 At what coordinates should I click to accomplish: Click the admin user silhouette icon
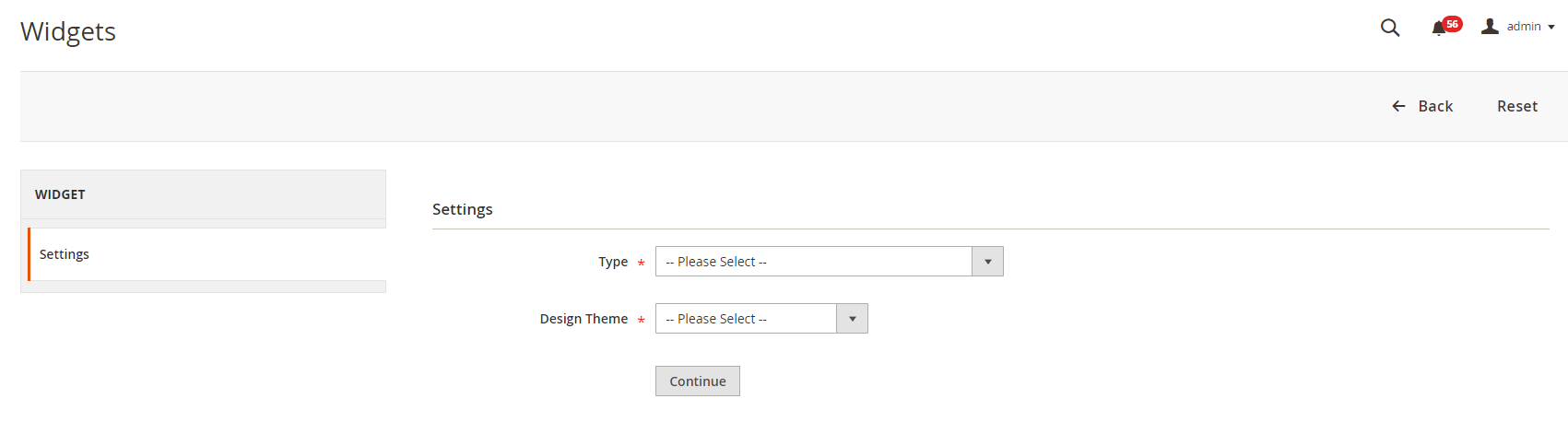coord(1490,27)
